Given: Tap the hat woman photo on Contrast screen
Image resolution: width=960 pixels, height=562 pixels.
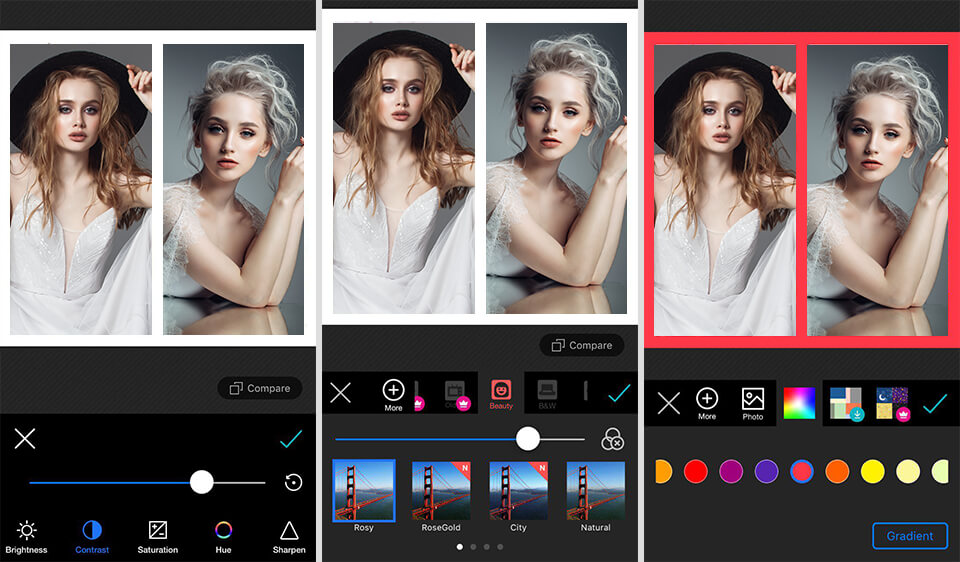Looking at the screenshot, I should [x=81, y=189].
